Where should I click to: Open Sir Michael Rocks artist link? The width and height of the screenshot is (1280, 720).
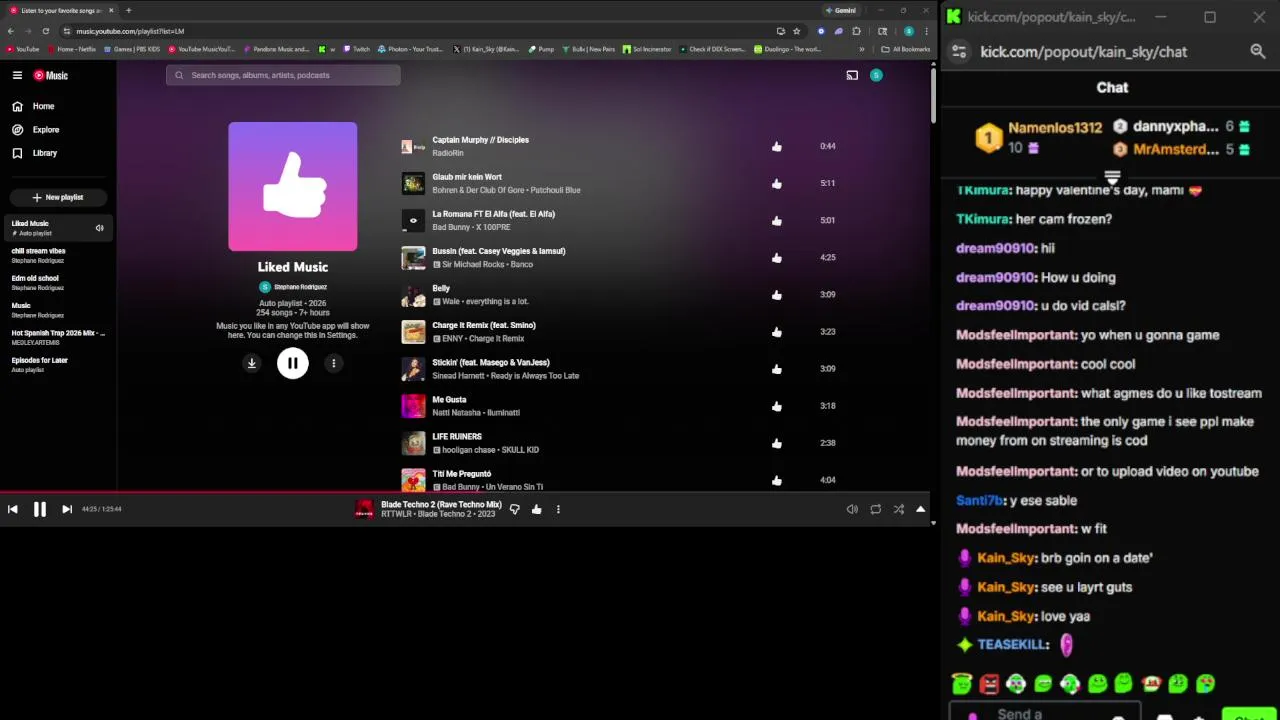pos(473,264)
